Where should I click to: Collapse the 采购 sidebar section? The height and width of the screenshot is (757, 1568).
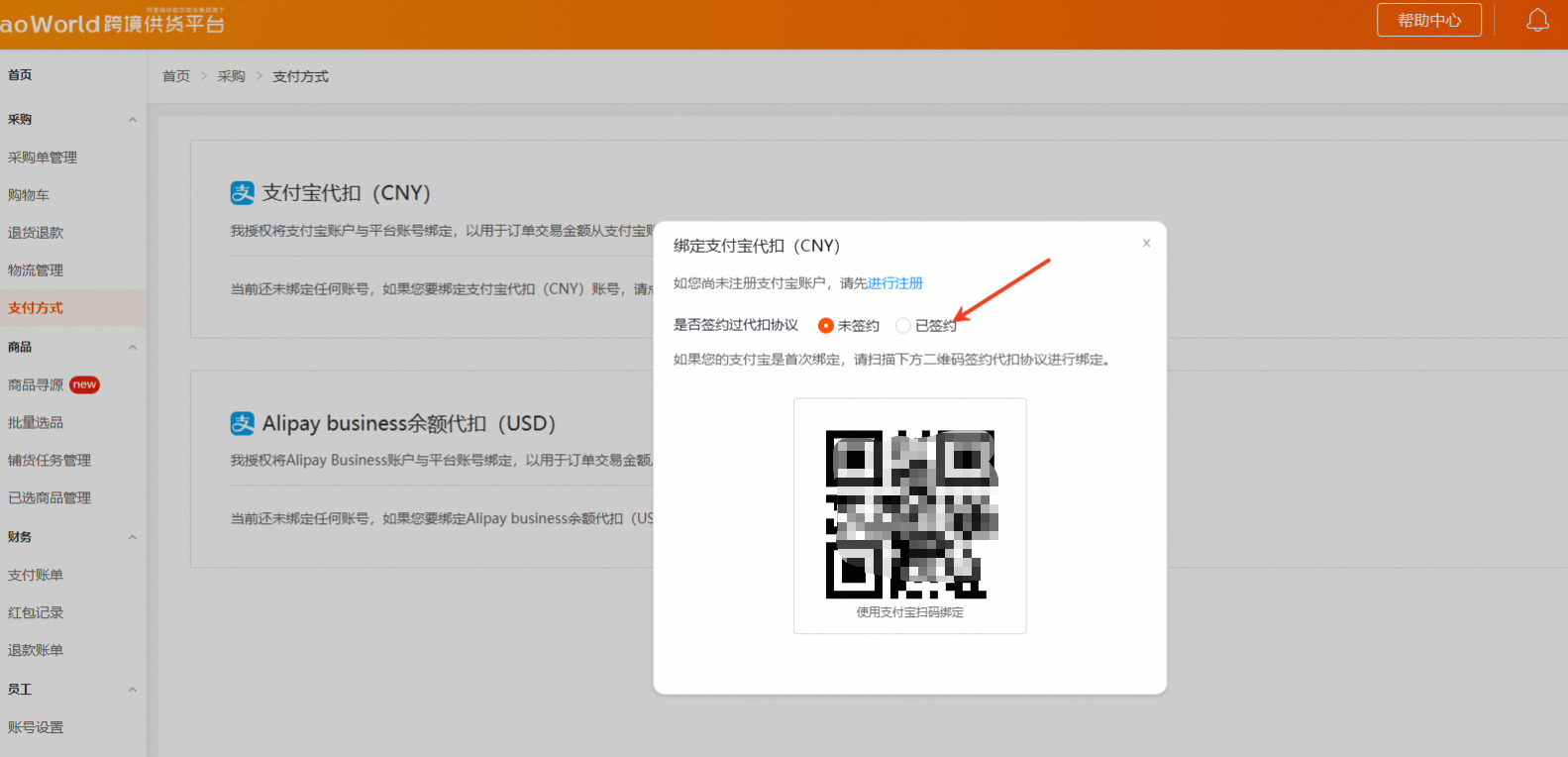(x=133, y=120)
